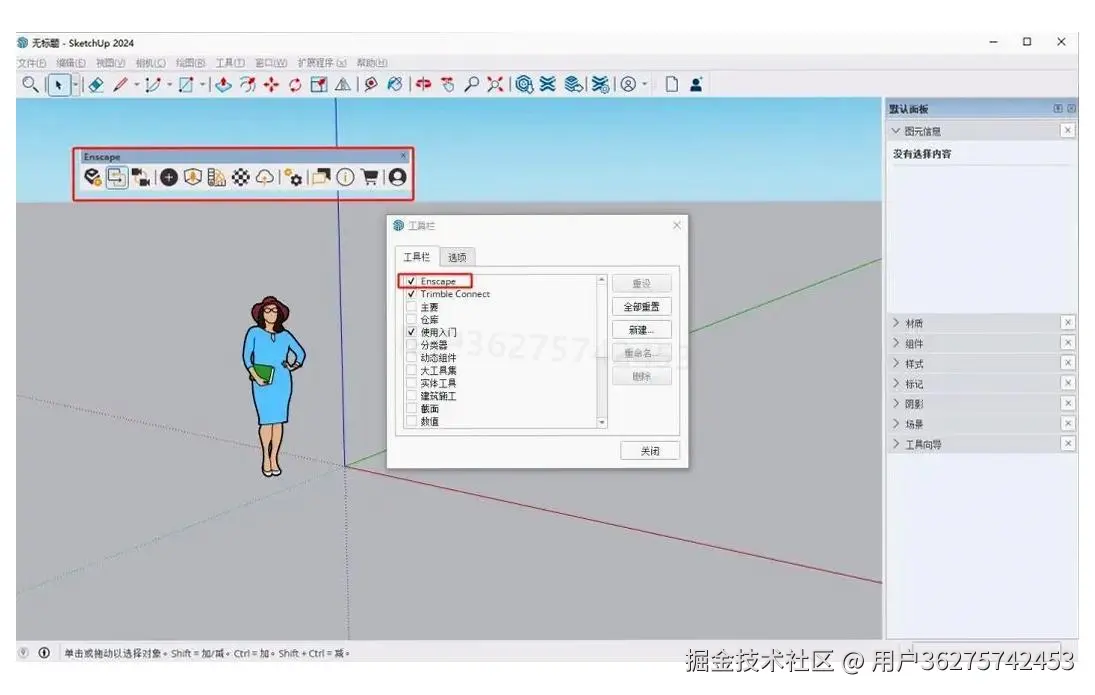Select the eraser tool from the toolbar
This screenshot has height=695, width=1095.
(95, 84)
